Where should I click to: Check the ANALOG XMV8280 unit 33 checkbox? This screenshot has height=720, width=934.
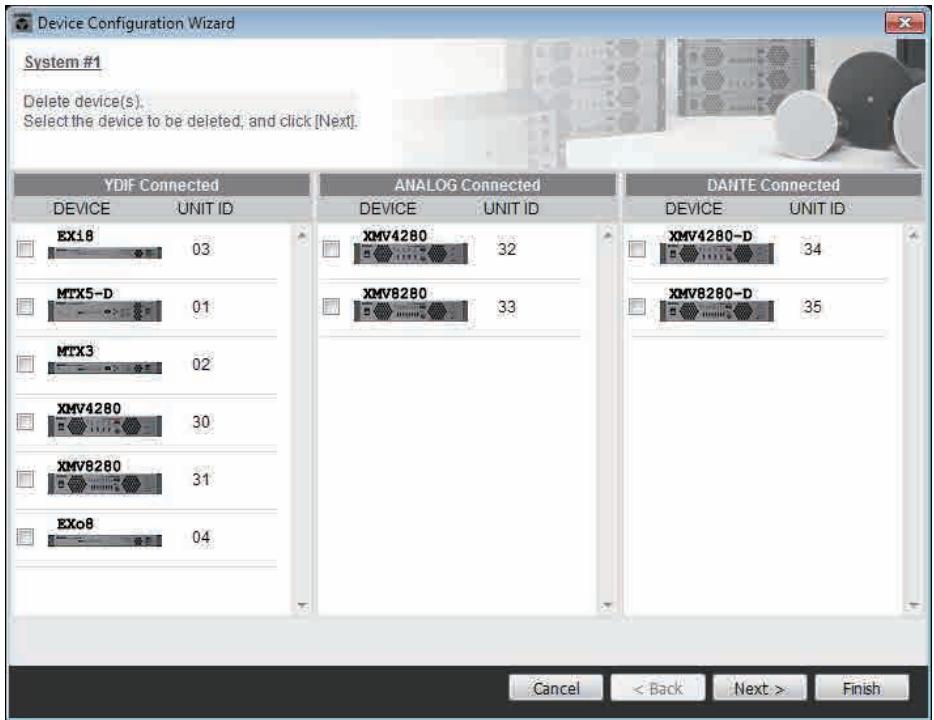(x=331, y=307)
